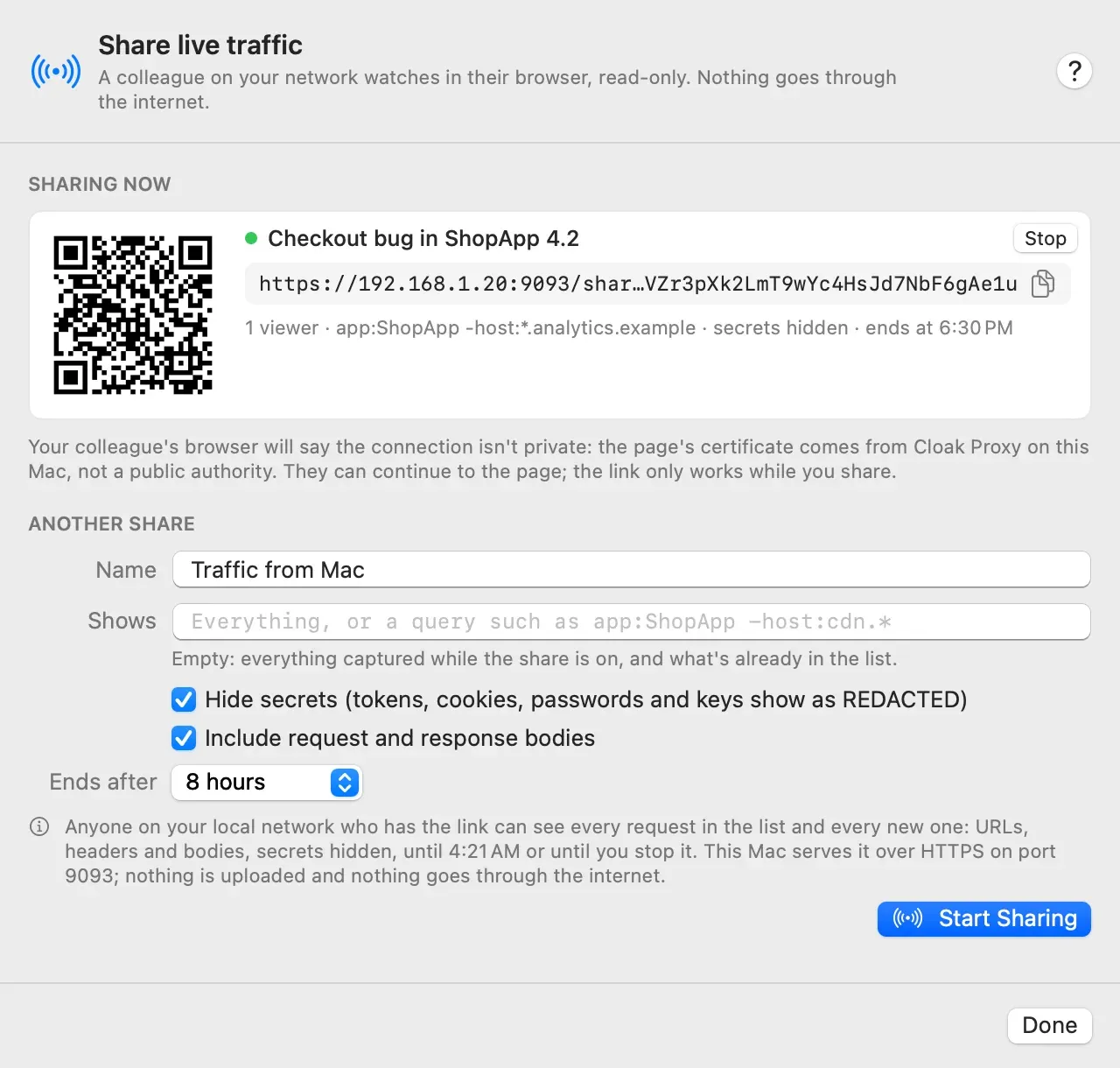Click the Name field containing Traffic from Mac

[632, 570]
